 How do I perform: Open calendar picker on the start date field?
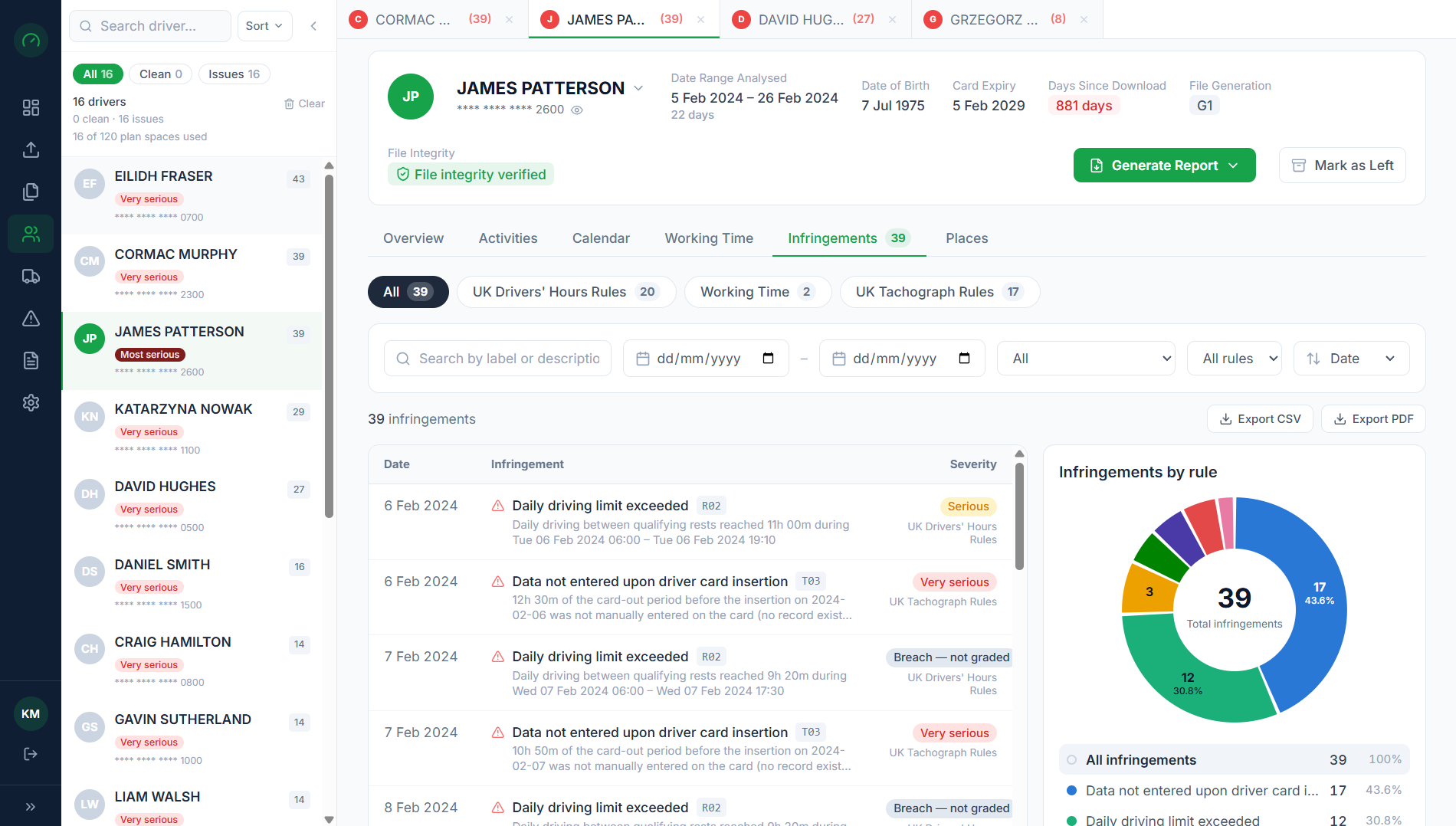[x=768, y=359]
